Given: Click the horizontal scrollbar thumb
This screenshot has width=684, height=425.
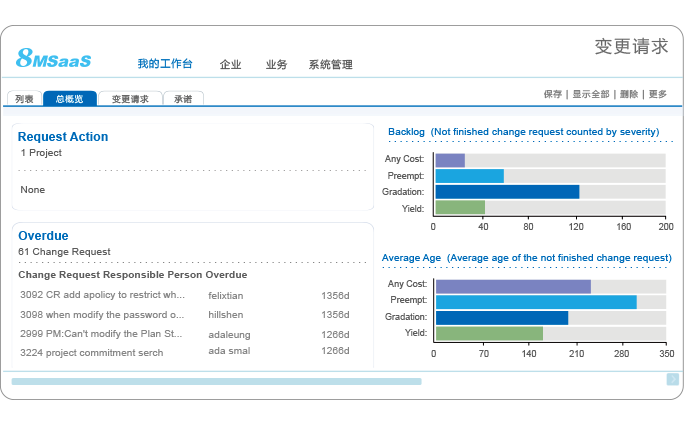Looking at the screenshot, I should pos(216,381).
